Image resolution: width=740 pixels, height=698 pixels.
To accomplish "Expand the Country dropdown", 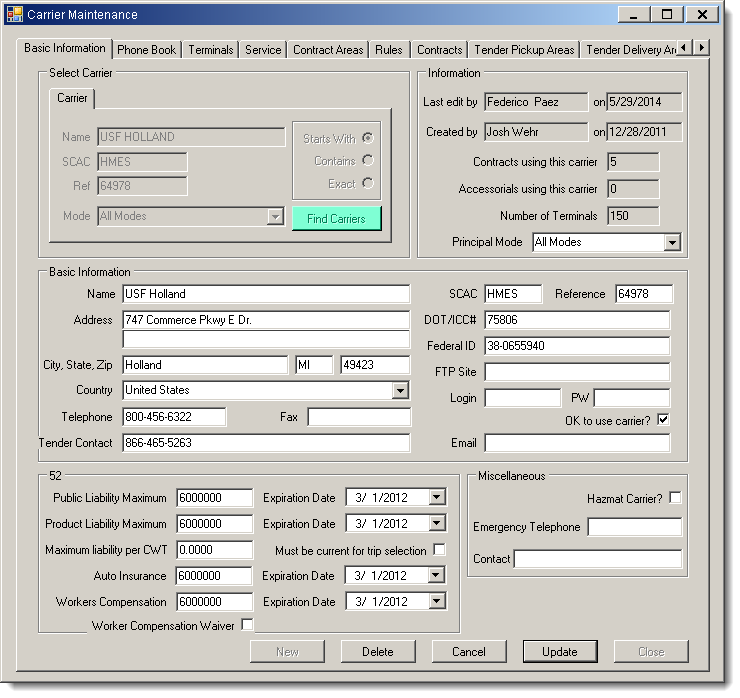I will click(400, 390).
